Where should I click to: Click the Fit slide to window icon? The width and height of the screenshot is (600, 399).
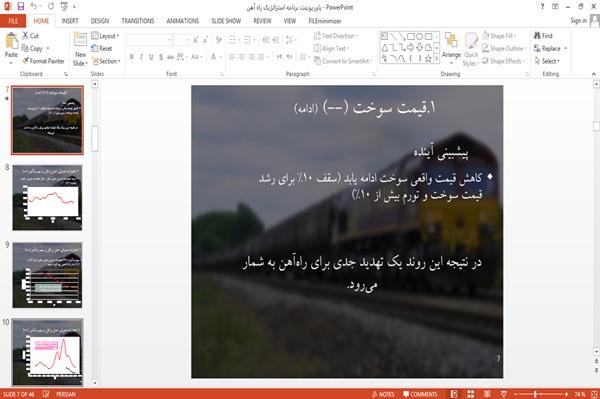[x=595, y=394]
